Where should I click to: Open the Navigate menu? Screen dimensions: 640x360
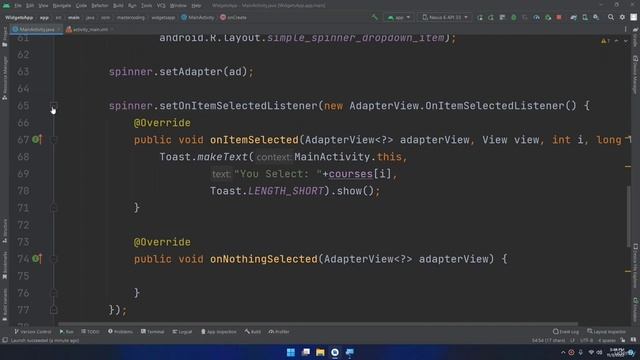click(x=62, y=6)
